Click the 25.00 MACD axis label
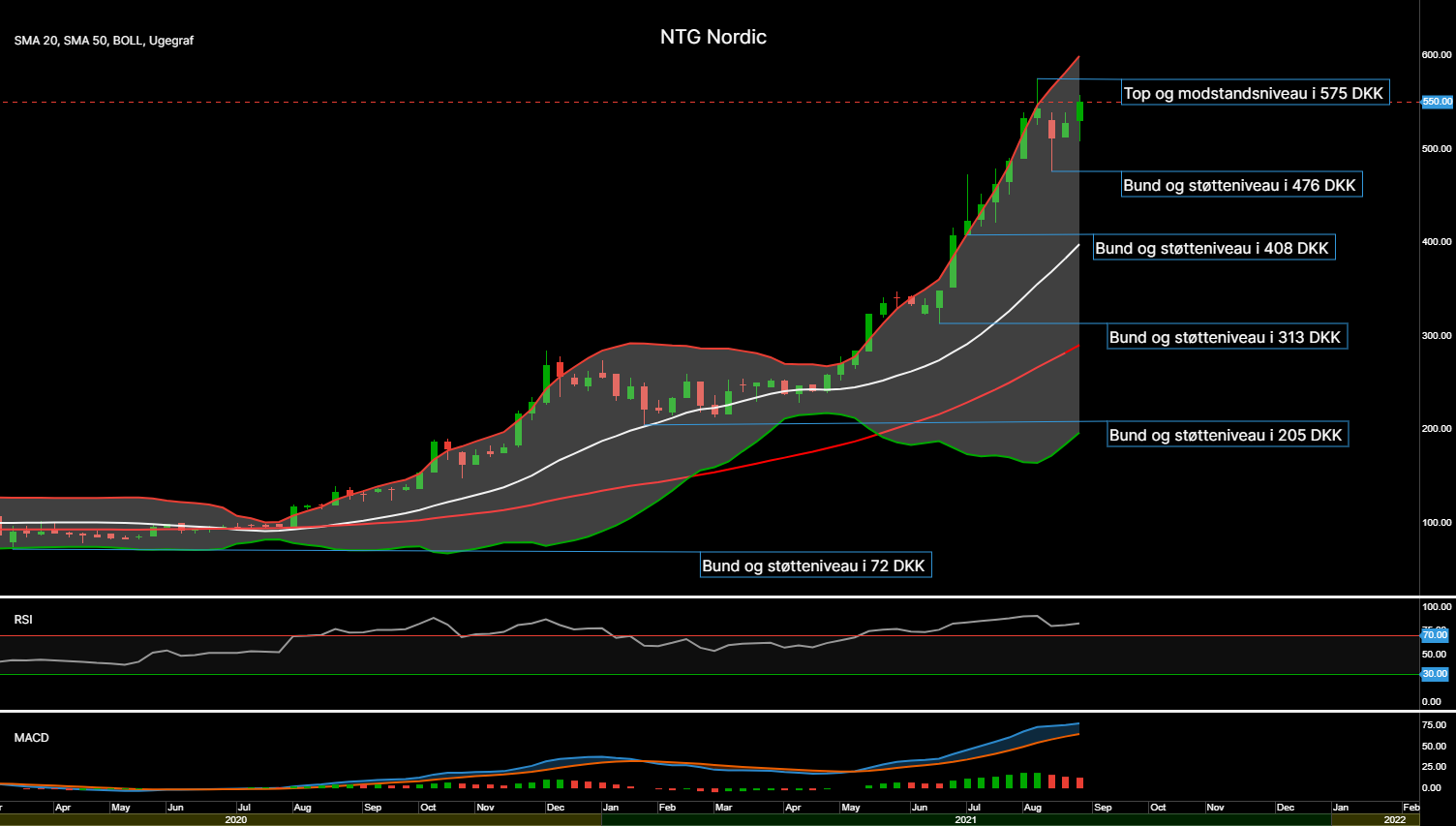Screen dimensions: 1456x826 (x=1434, y=767)
